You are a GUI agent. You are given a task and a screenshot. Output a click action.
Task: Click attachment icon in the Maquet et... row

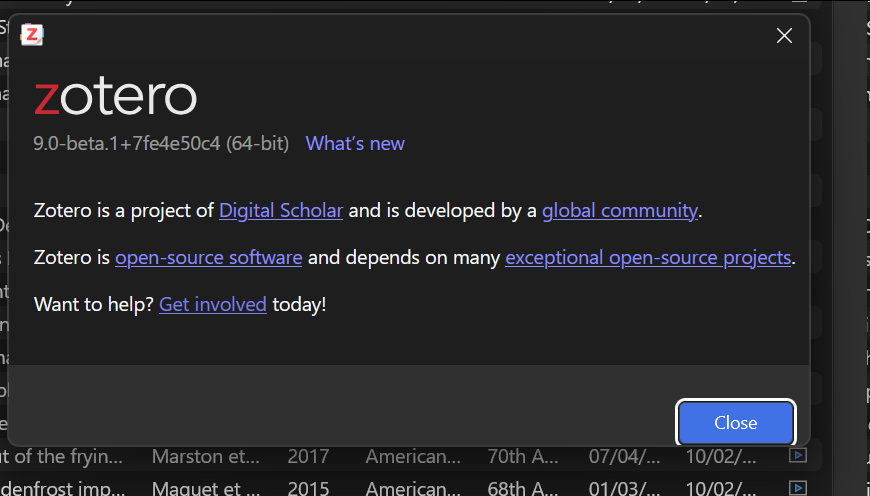pos(798,488)
